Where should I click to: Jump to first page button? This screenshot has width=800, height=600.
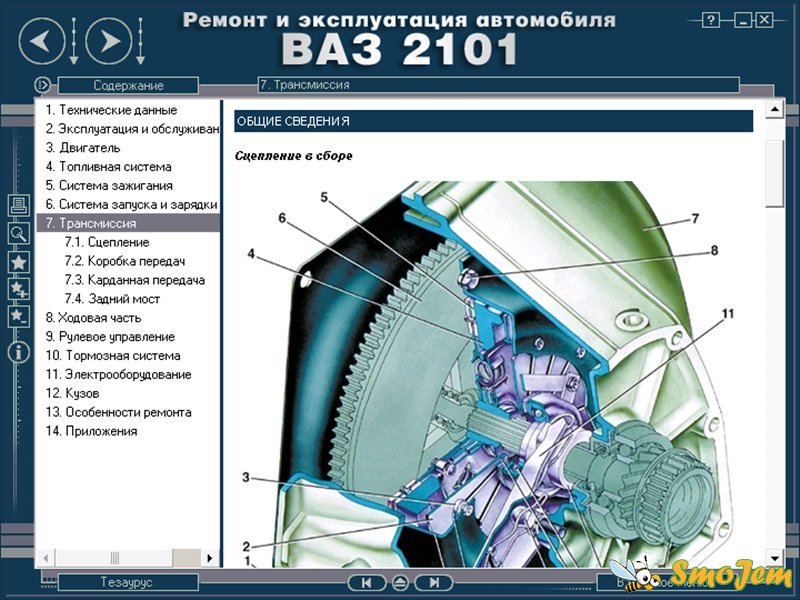pyautogui.click(x=366, y=583)
